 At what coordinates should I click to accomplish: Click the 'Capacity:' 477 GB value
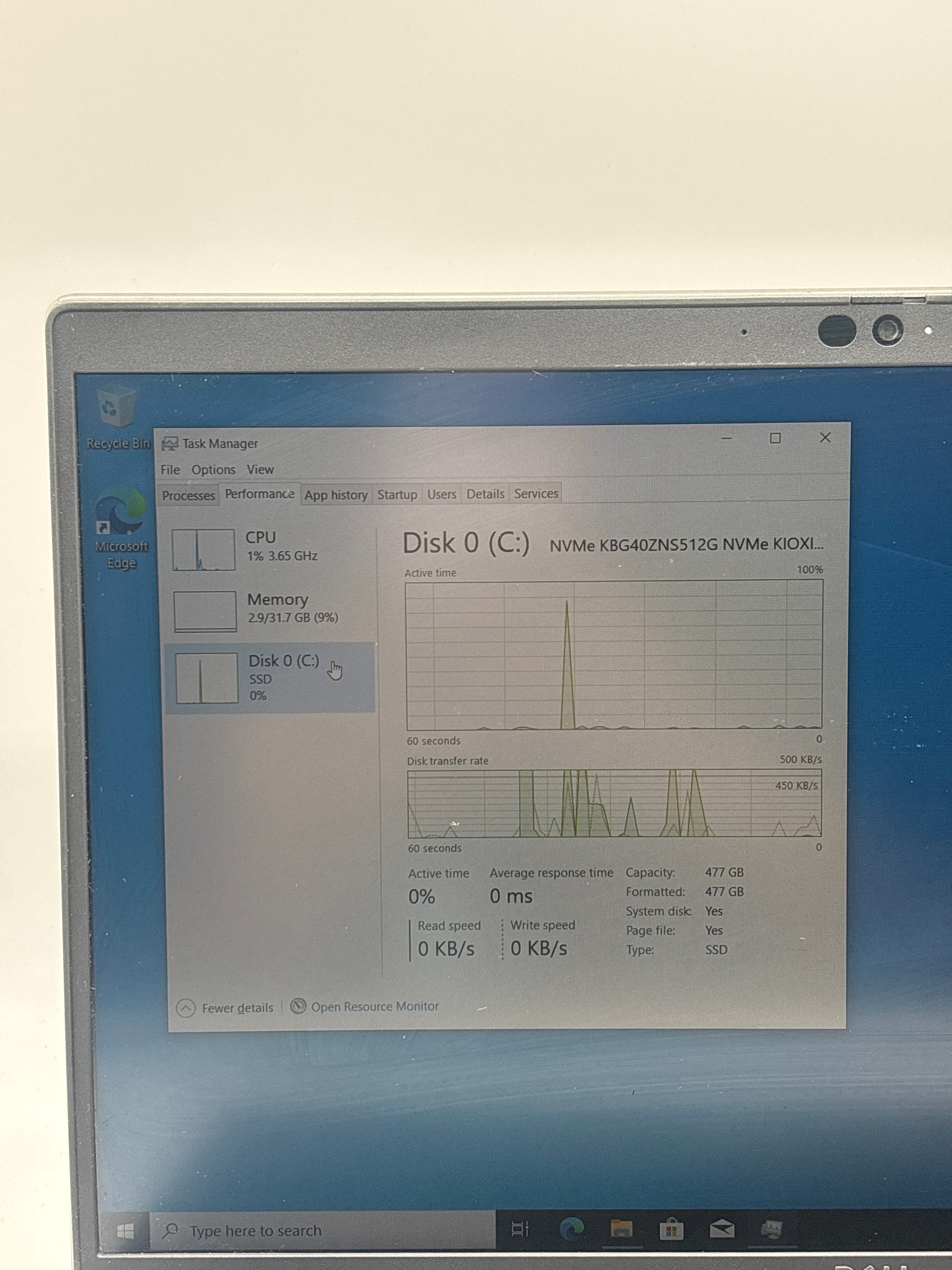click(724, 872)
